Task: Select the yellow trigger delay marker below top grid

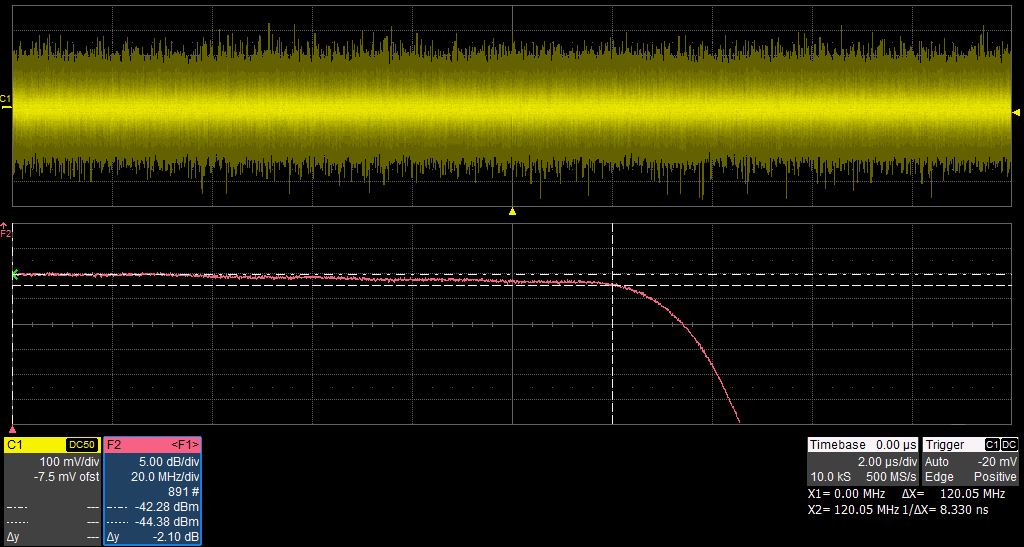Action: click(x=512, y=211)
